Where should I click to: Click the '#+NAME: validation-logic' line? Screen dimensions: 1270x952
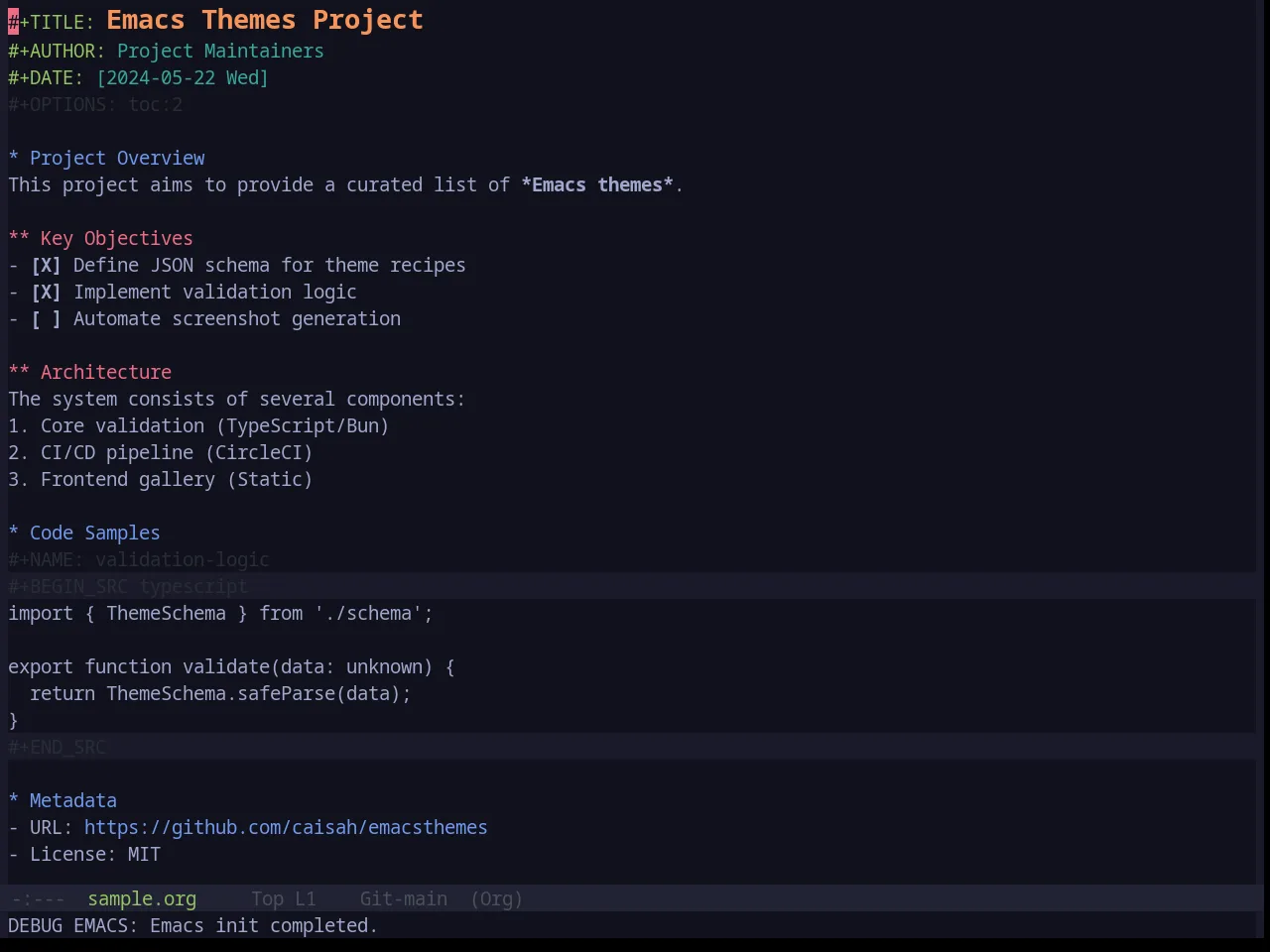pos(139,560)
